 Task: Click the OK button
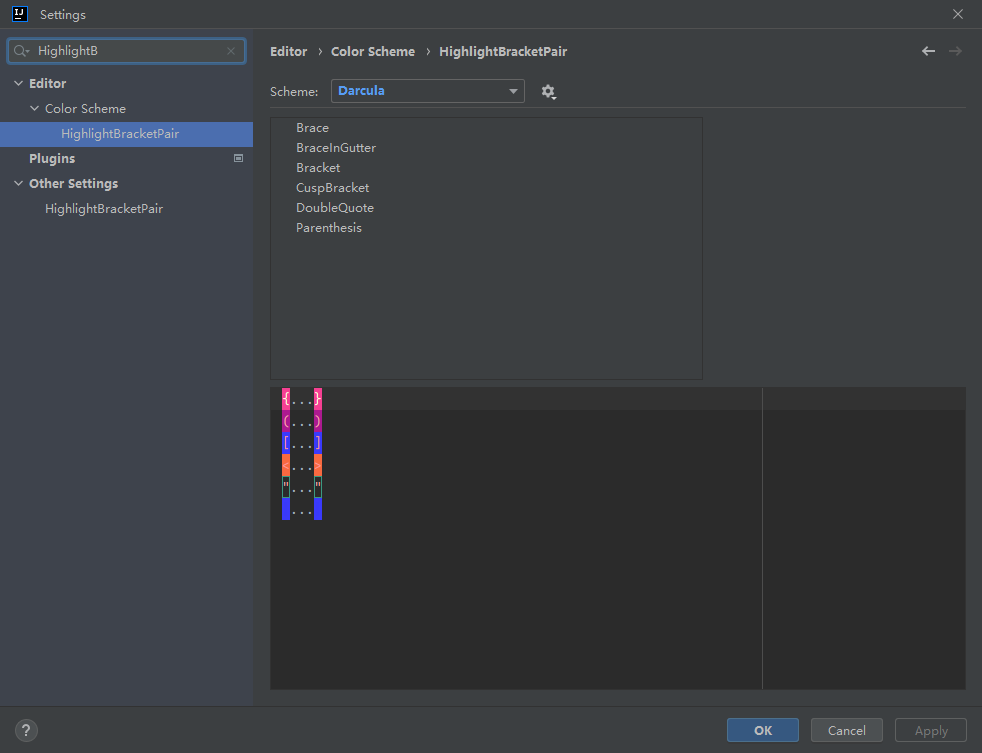[762, 730]
